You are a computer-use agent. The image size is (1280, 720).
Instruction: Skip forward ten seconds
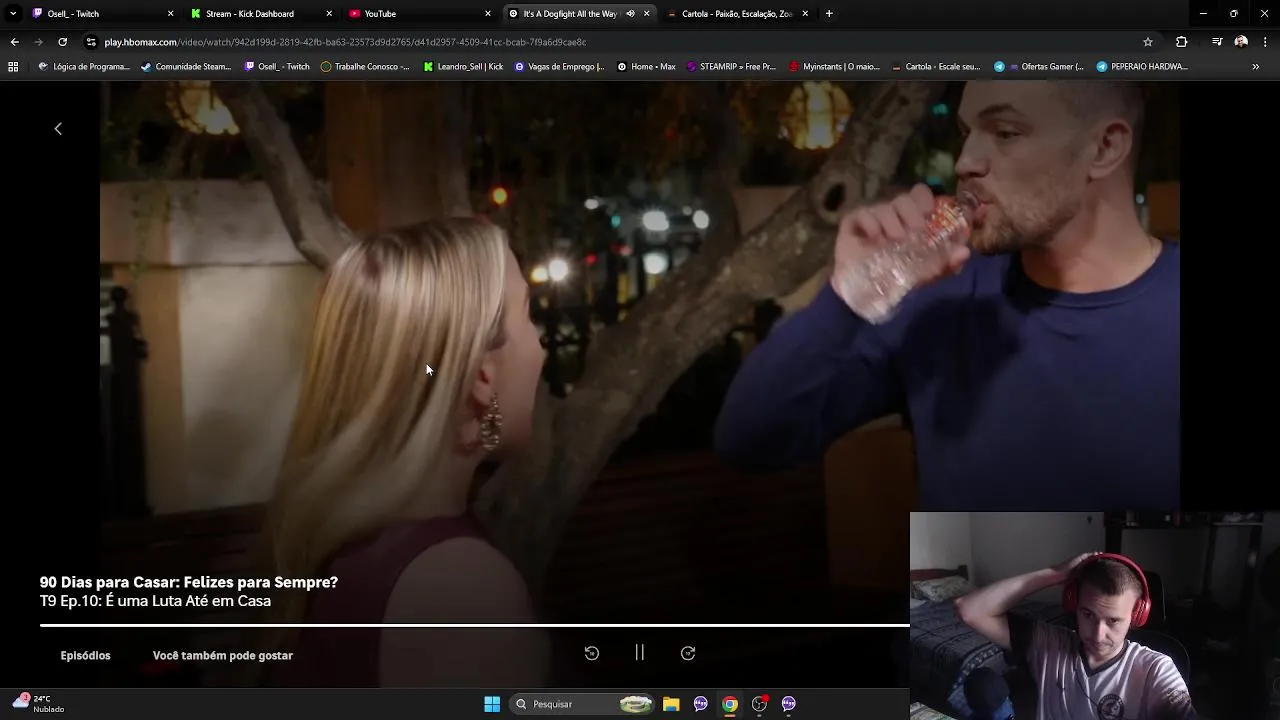[688, 653]
